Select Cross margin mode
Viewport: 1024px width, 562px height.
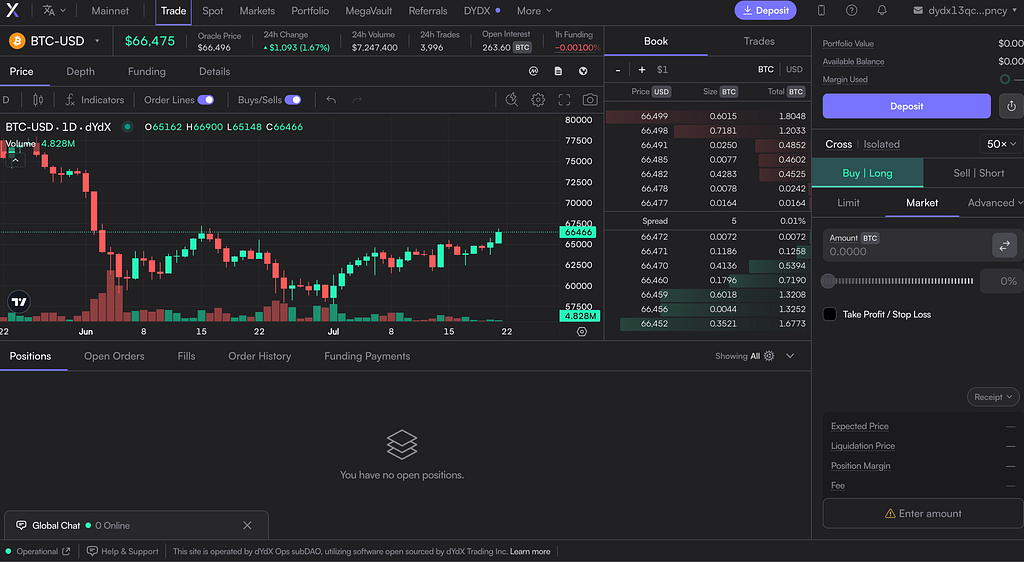click(x=839, y=144)
